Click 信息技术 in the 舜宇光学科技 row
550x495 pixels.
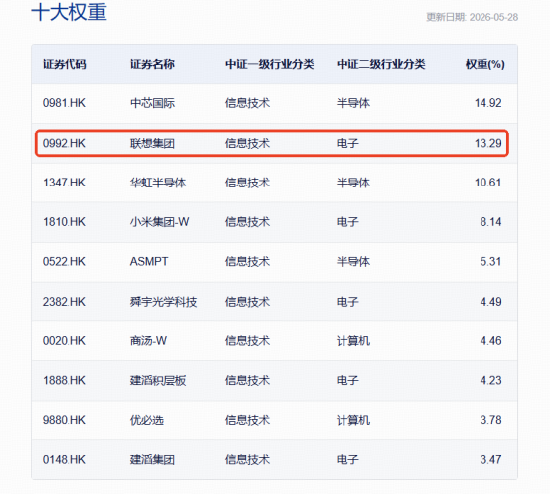point(247,302)
